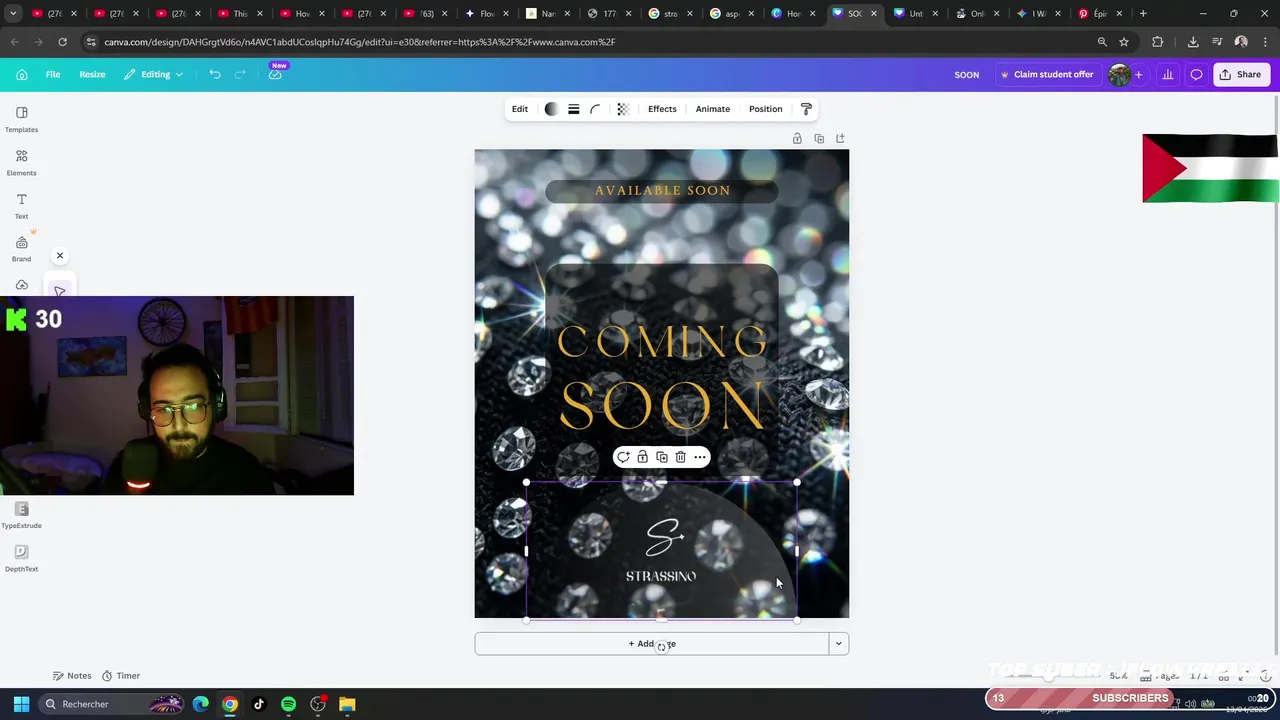
Task: Open the browser tab search dropdown
Action: [13, 14]
